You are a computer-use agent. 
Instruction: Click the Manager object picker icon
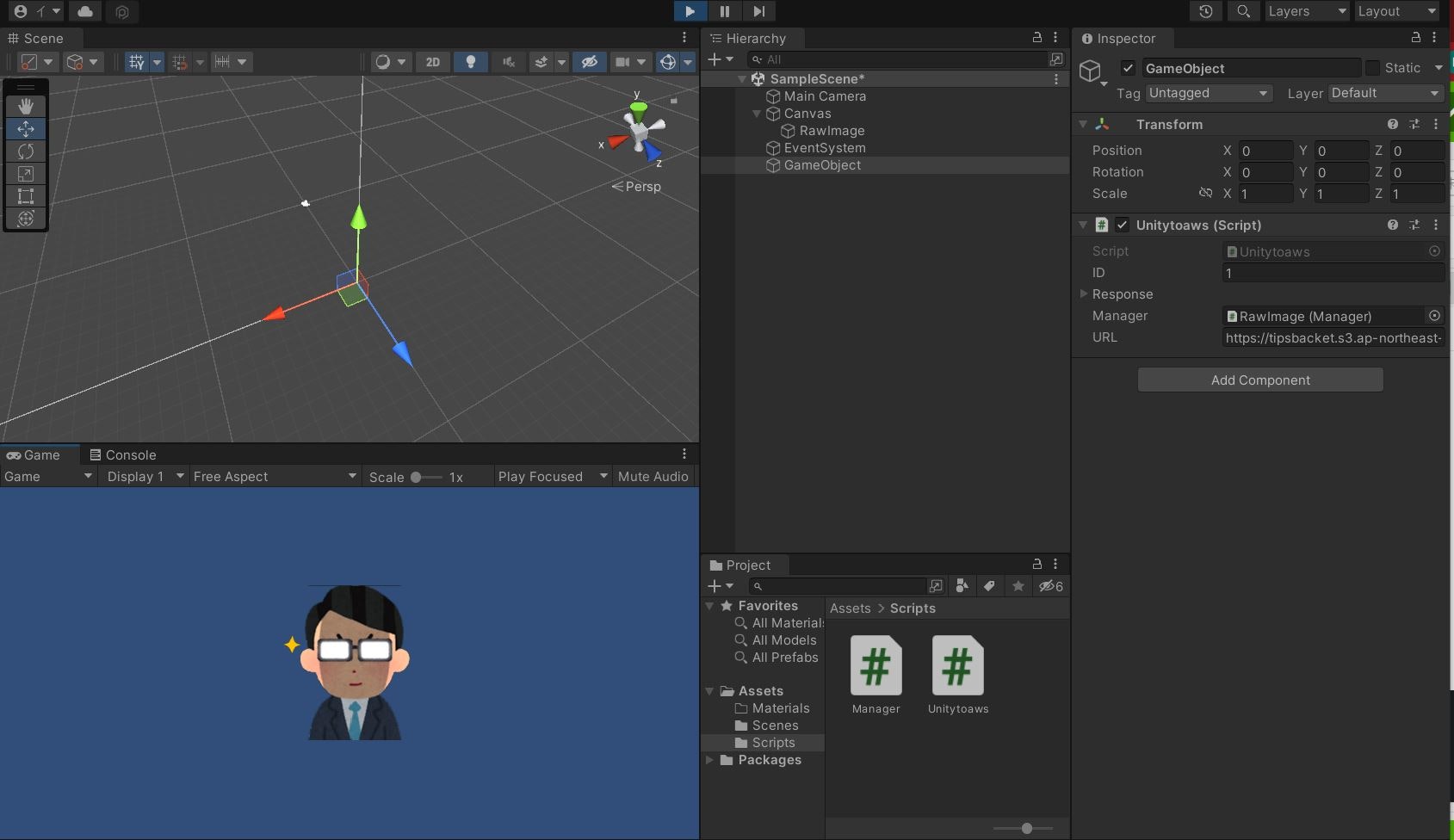(1434, 316)
